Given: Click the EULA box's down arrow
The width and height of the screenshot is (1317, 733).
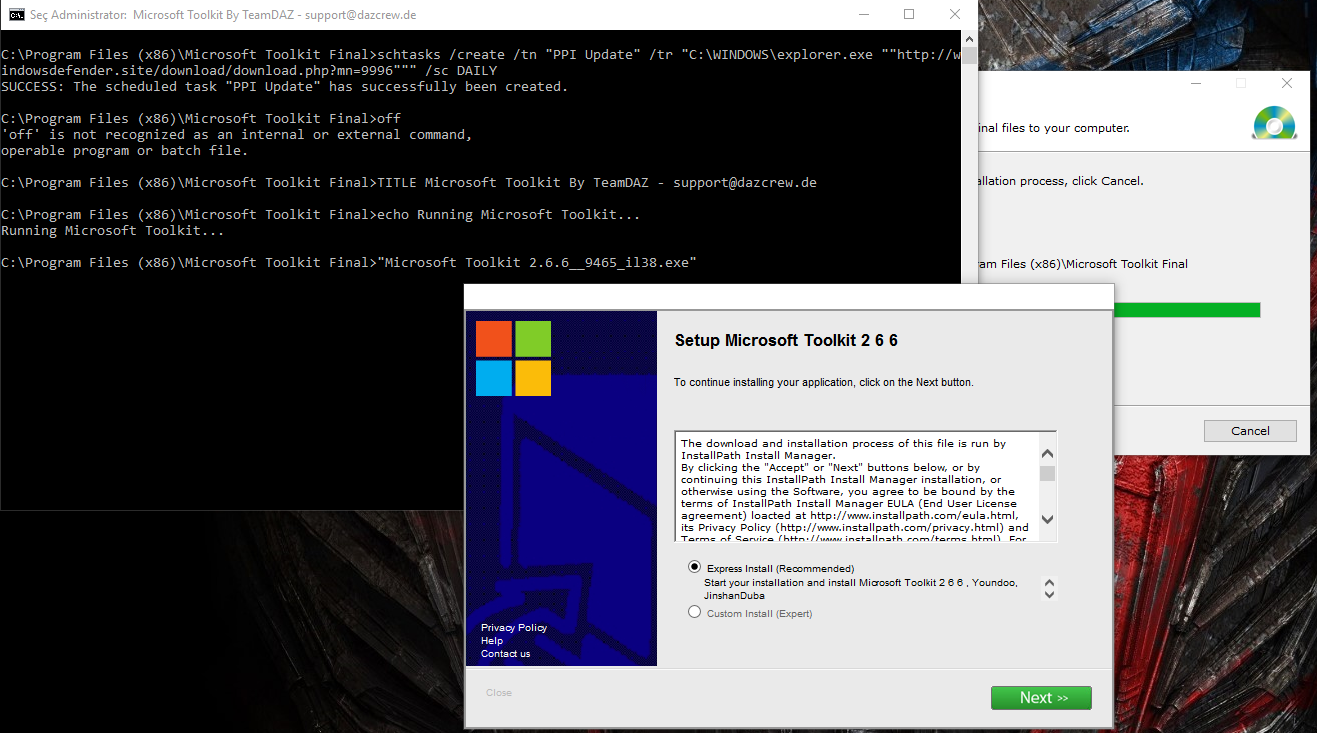Looking at the screenshot, I should (1047, 519).
